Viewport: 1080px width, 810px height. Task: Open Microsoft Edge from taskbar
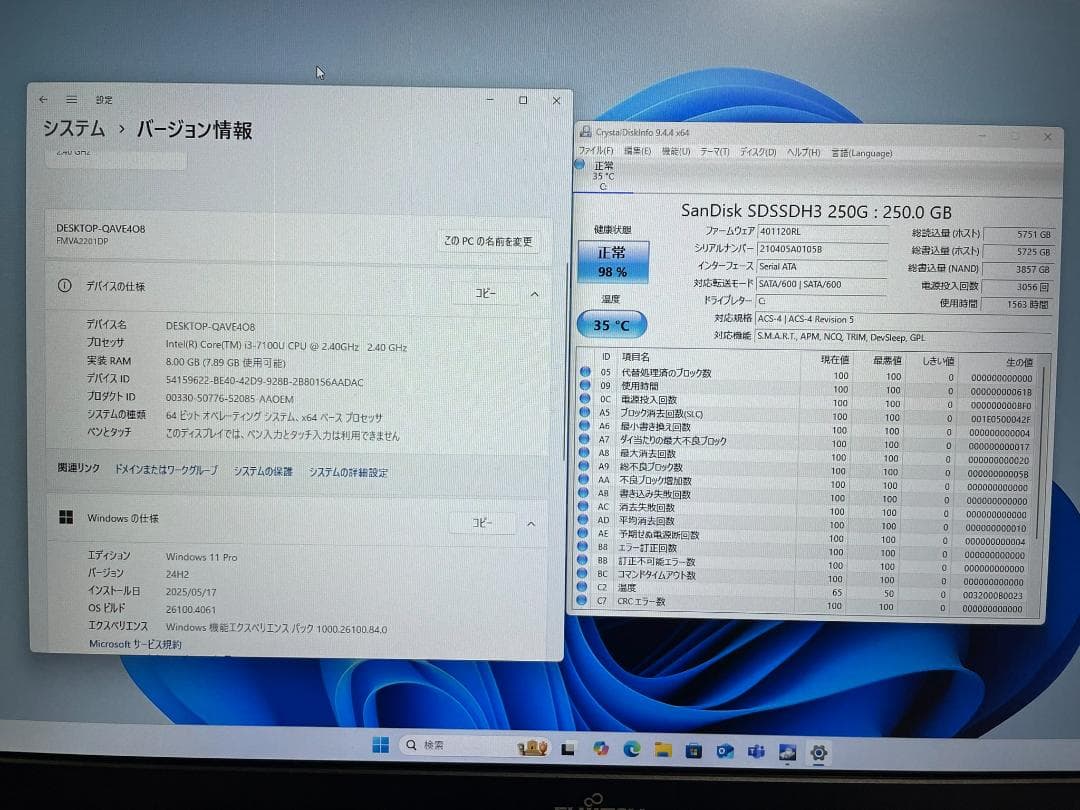632,749
